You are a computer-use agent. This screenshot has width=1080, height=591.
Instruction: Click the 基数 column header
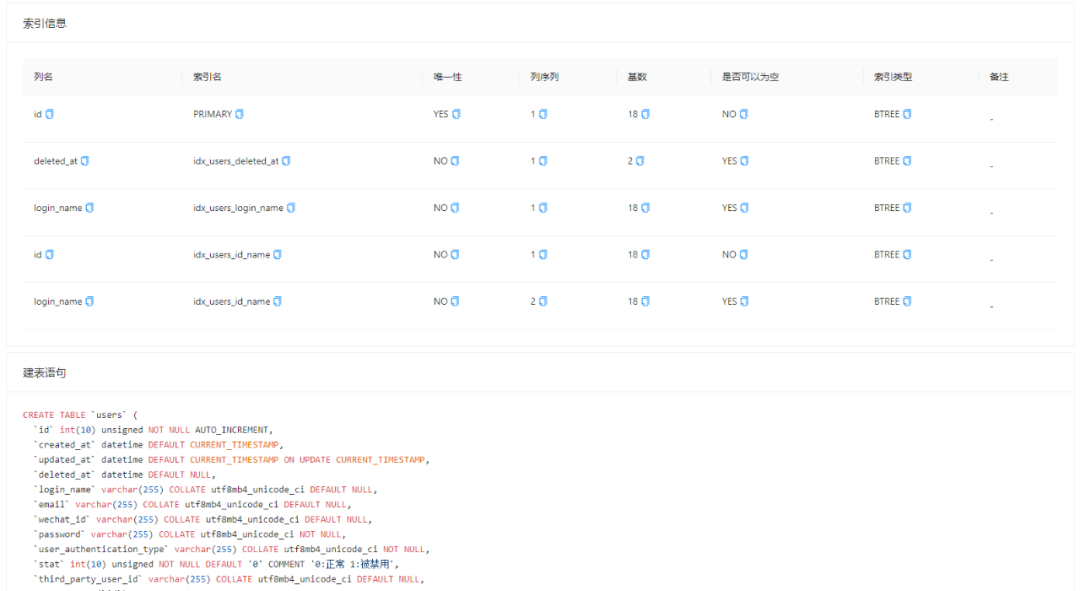637,77
